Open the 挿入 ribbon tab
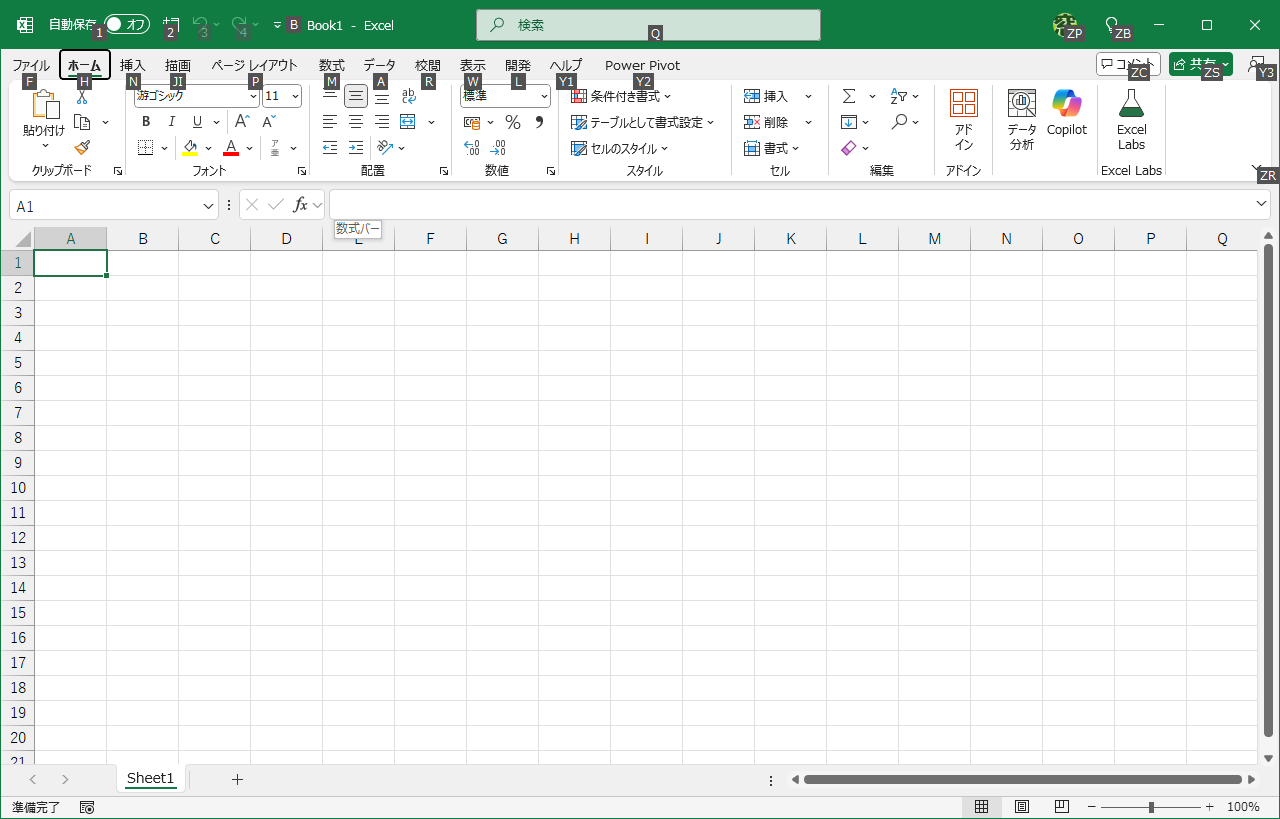The height and width of the screenshot is (819, 1280). click(x=132, y=65)
